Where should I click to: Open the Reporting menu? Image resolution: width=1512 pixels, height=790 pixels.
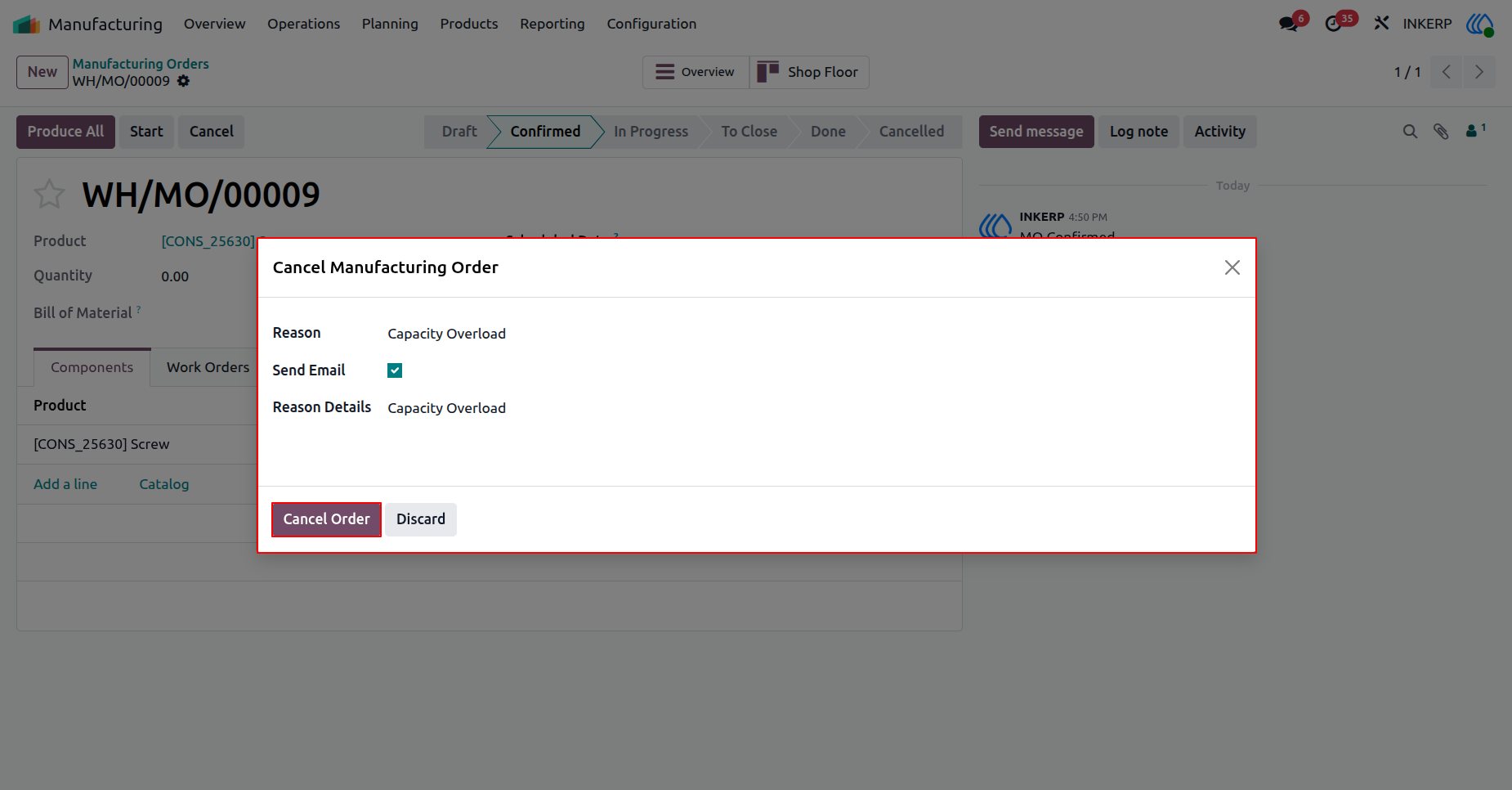[x=552, y=24]
